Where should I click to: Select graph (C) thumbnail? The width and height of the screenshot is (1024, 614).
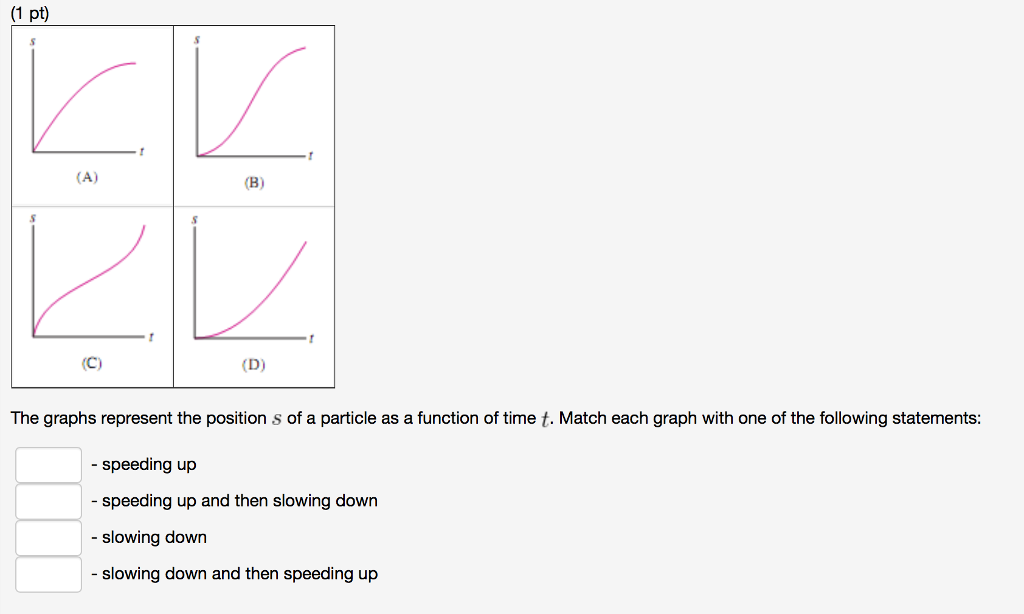pyautogui.click(x=92, y=285)
